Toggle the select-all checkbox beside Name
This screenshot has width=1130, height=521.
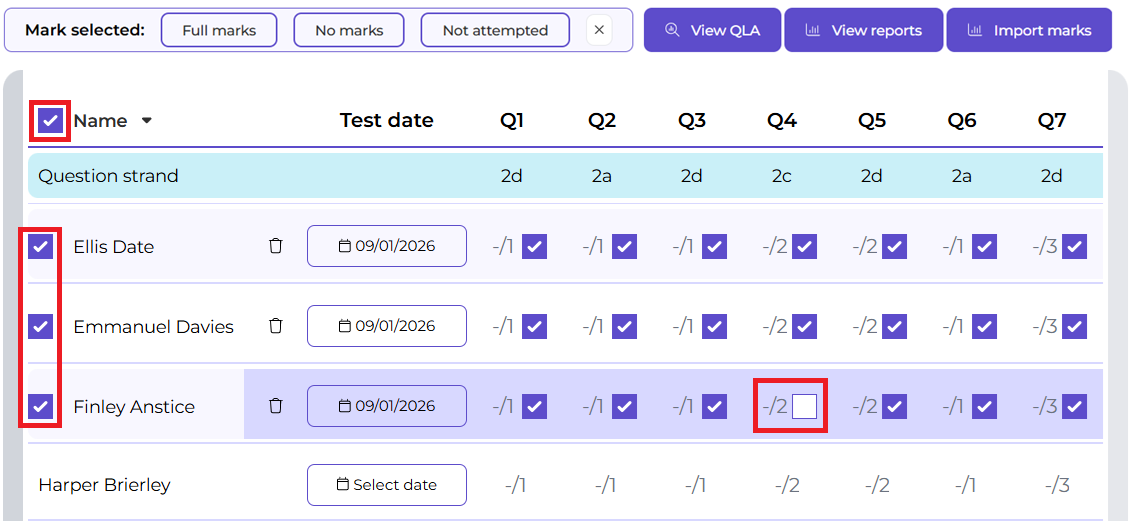[x=50, y=121]
